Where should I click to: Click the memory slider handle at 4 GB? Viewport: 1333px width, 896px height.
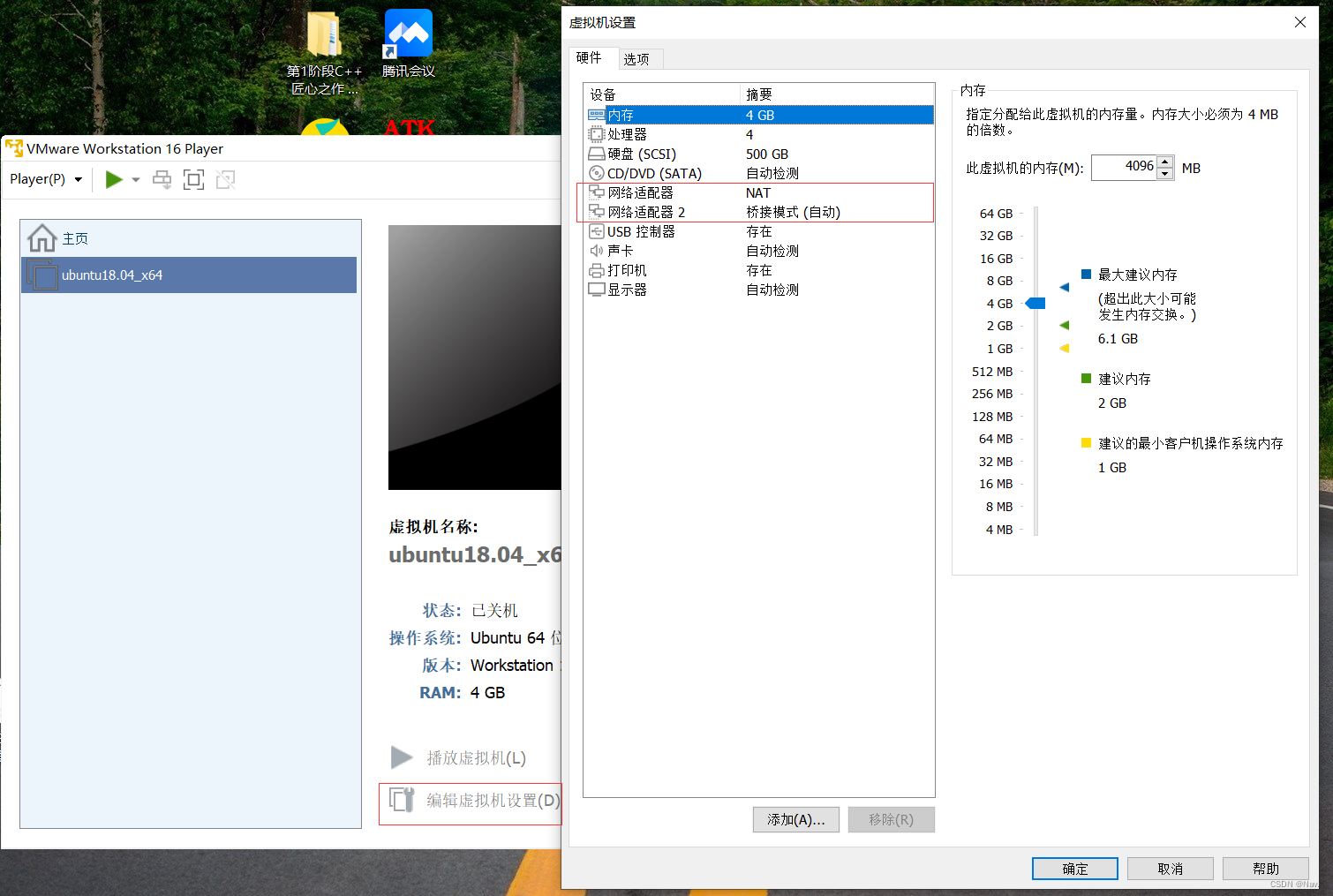pos(1035,304)
